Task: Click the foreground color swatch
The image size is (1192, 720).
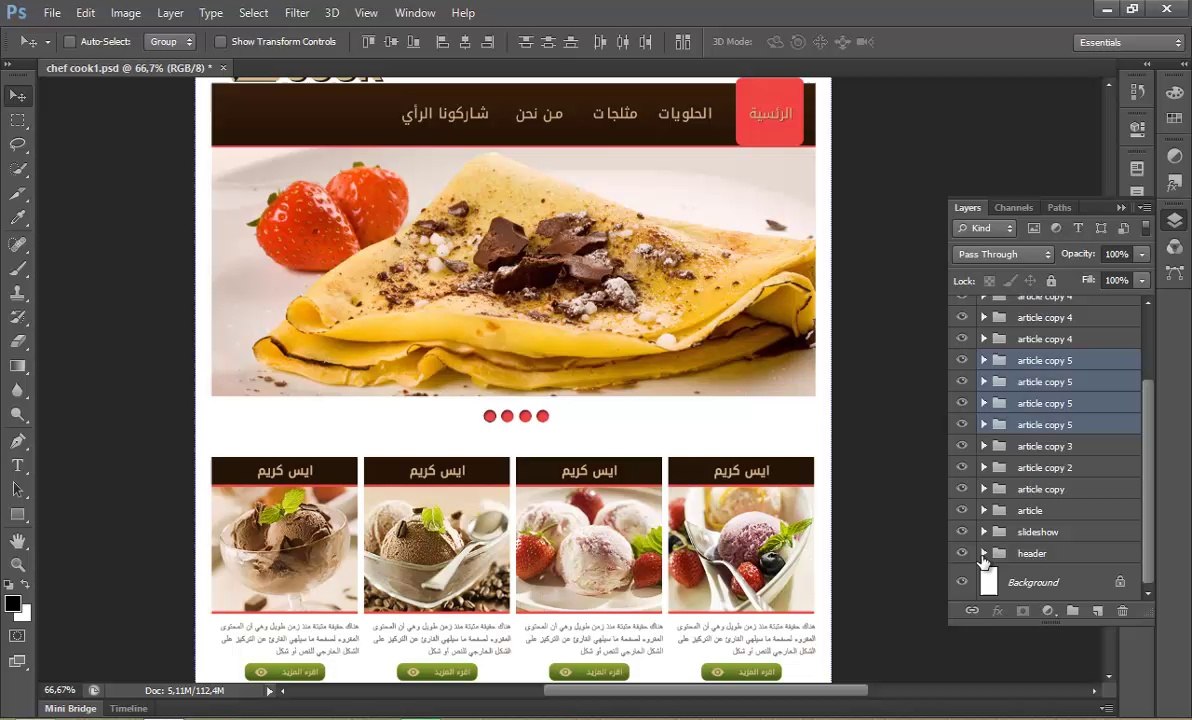Action: [x=11, y=603]
